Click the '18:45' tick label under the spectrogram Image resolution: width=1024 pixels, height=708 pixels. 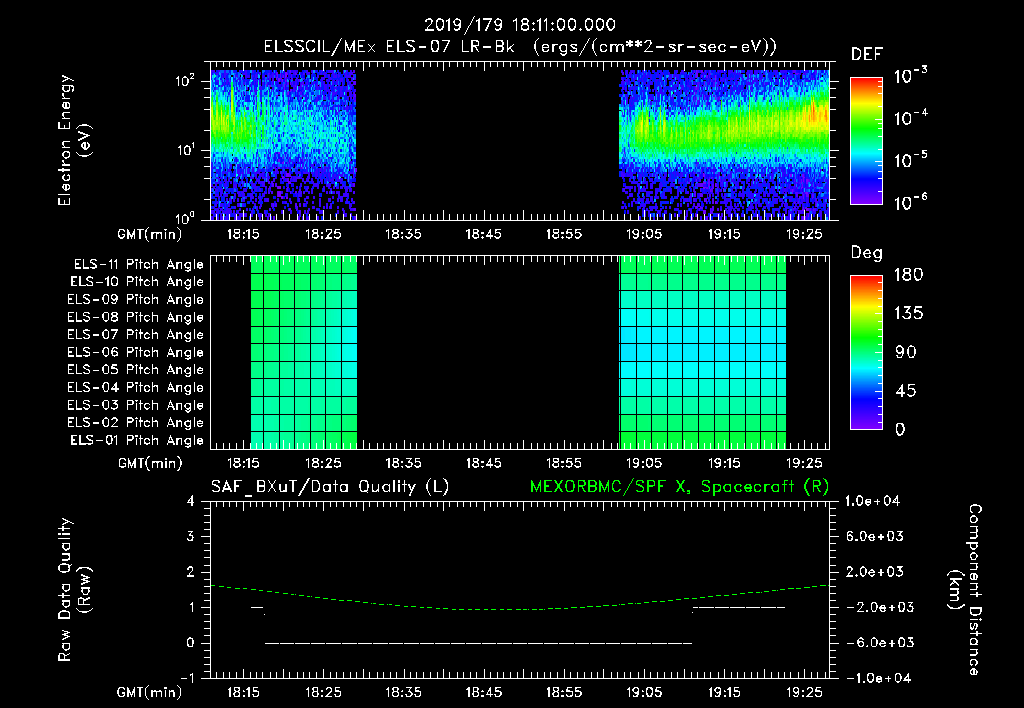(x=483, y=234)
